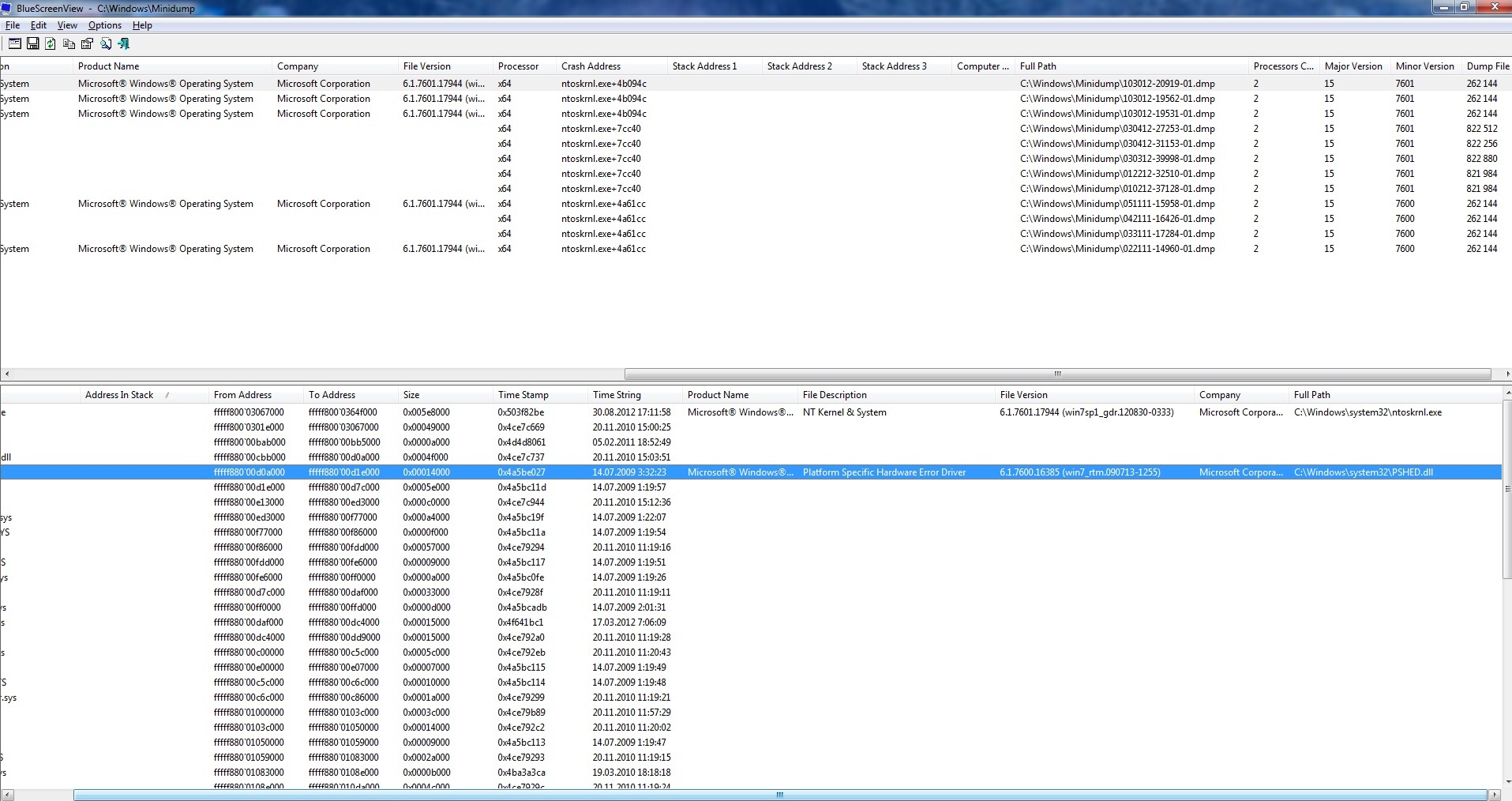Sort upper pane by Company column header
This screenshot has height=801, width=1512.
point(335,66)
